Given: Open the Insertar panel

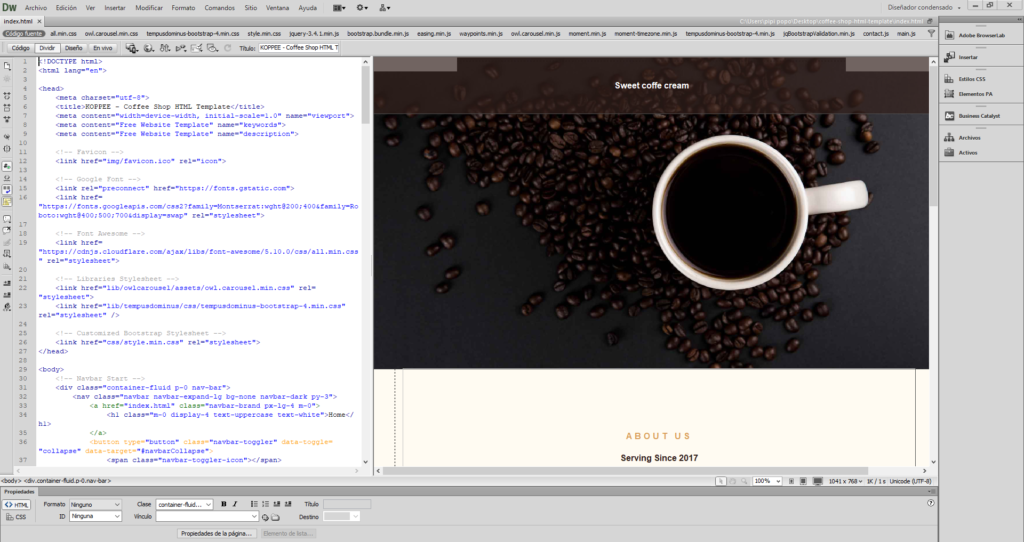Looking at the screenshot, I should pyautogui.click(x=968, y=57).
